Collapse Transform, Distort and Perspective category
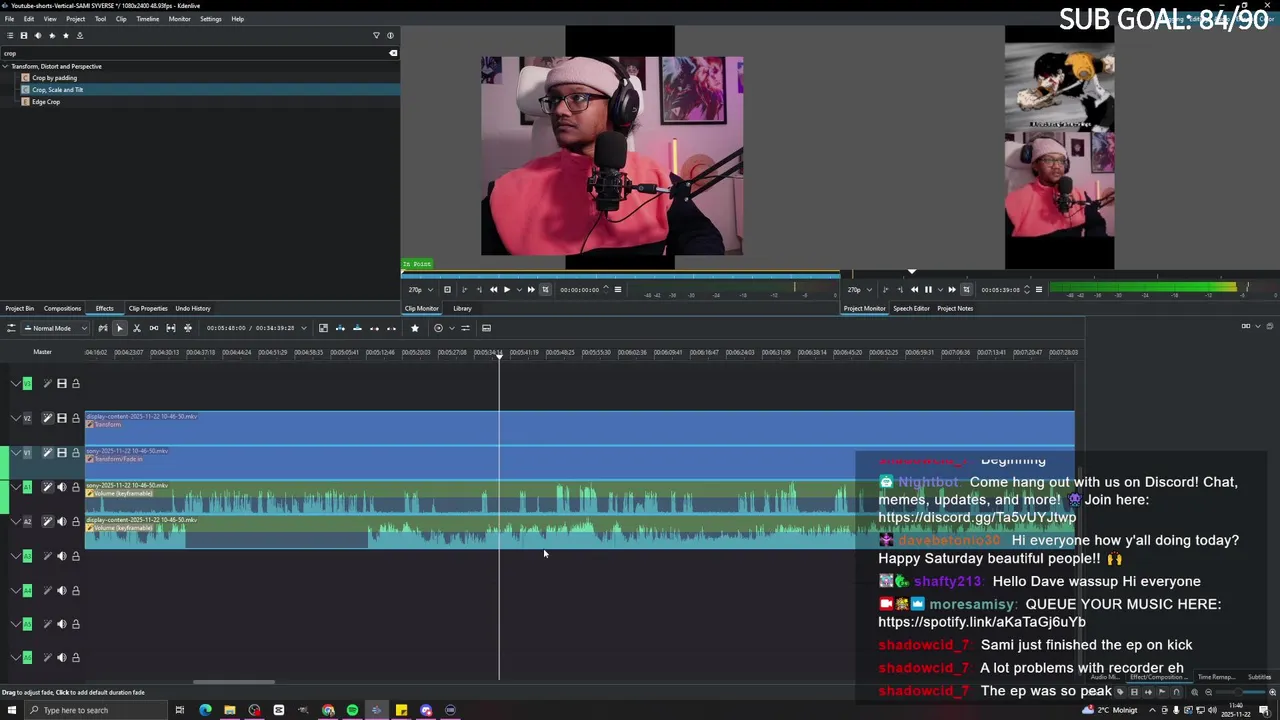Viewport: 1280px width, 720px height. [x=5, y=66]
